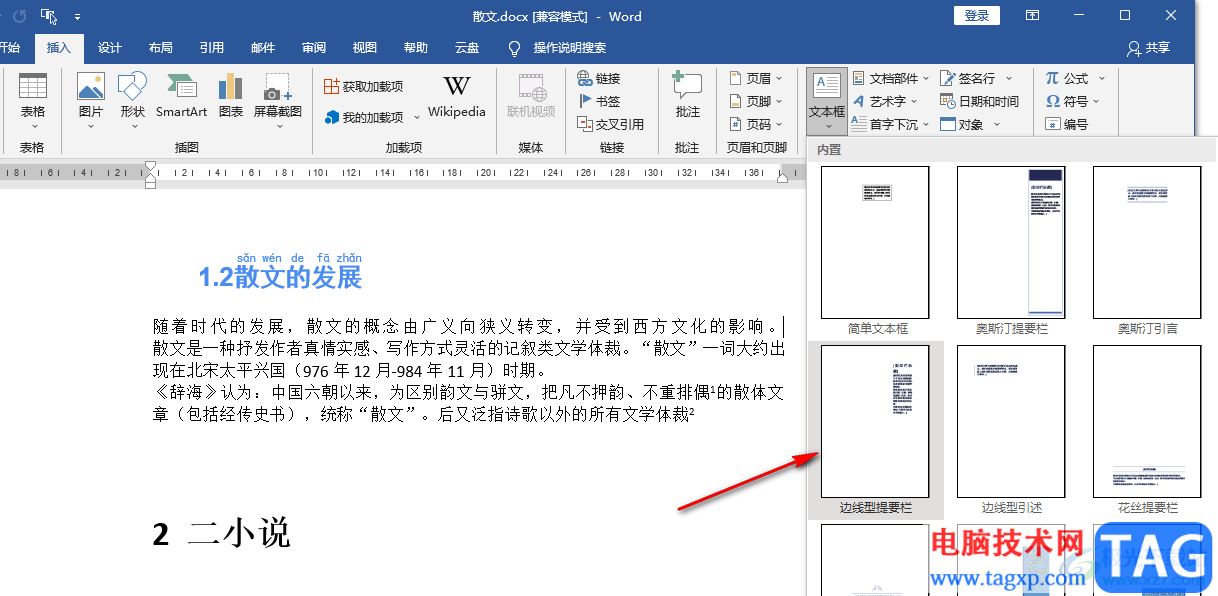Click the Online Video (联机视频) button
This screenshot has width=1218, height=596.
tap(531, 97)
